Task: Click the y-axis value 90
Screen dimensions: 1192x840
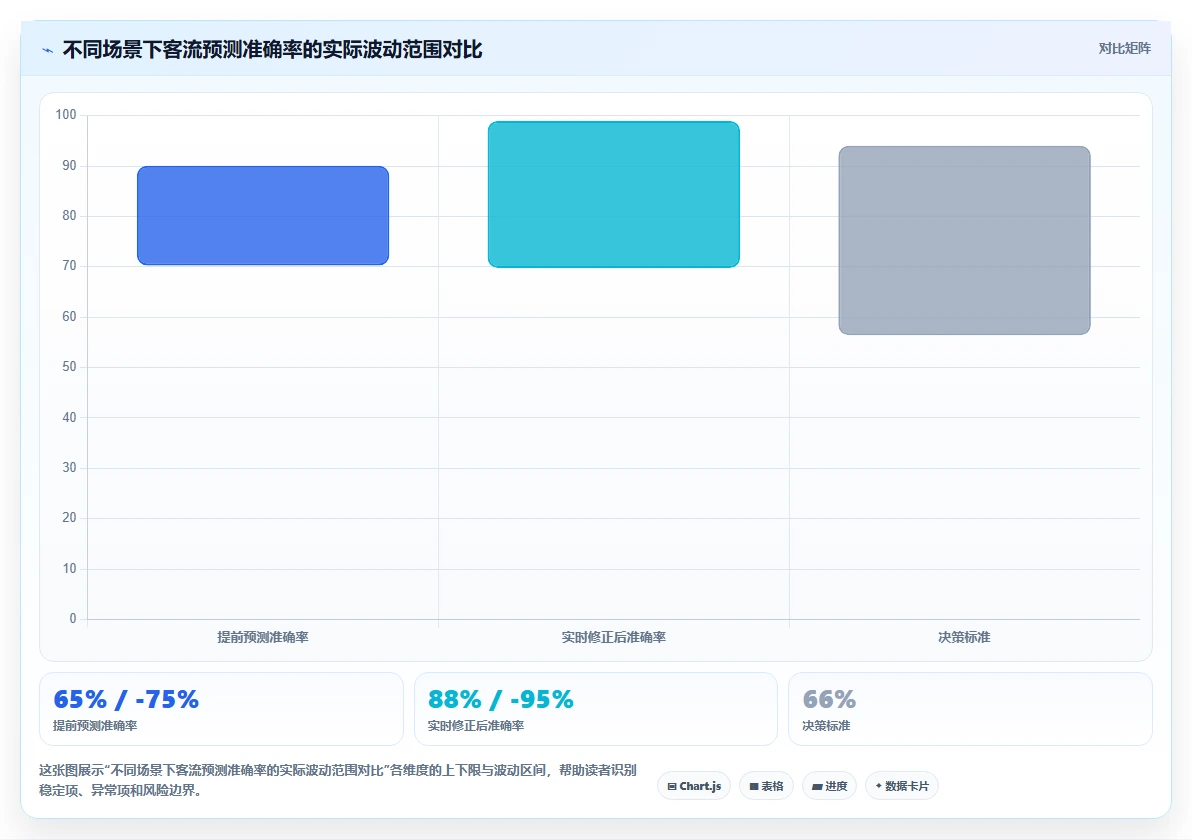Action: point(69,166)
